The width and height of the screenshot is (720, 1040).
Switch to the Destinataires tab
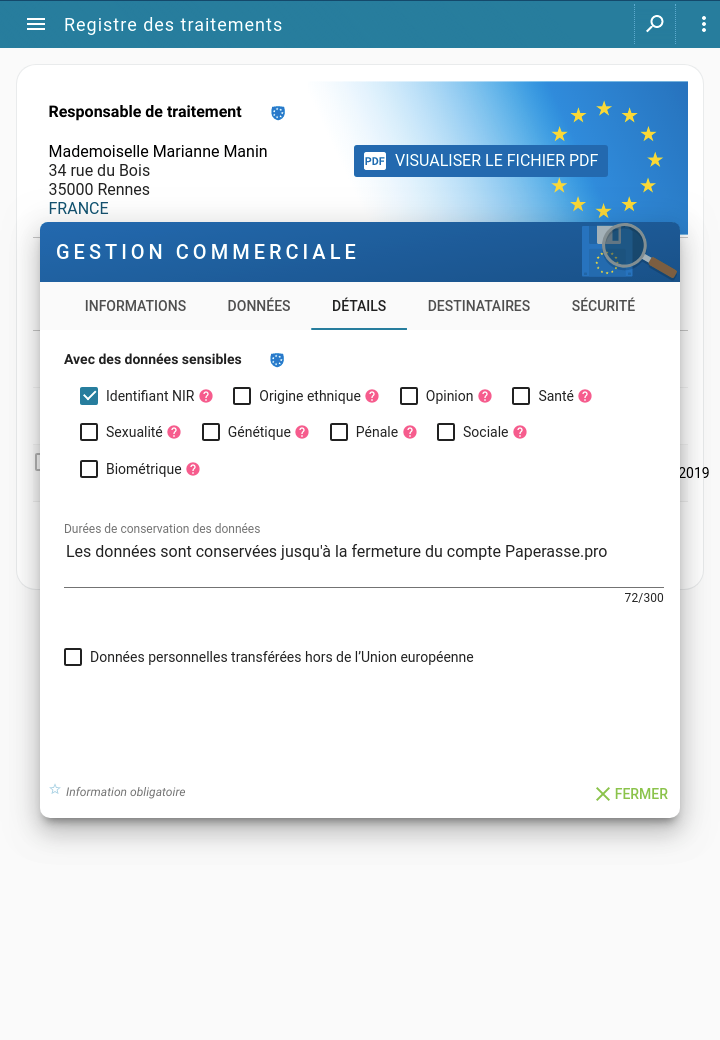(478, 306)
